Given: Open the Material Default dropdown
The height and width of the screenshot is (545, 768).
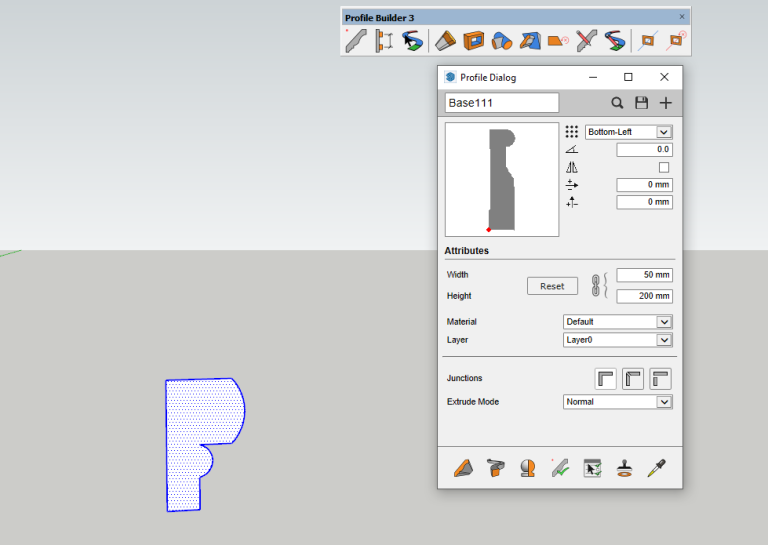Looking at the screenshot, I should point(618,322).
